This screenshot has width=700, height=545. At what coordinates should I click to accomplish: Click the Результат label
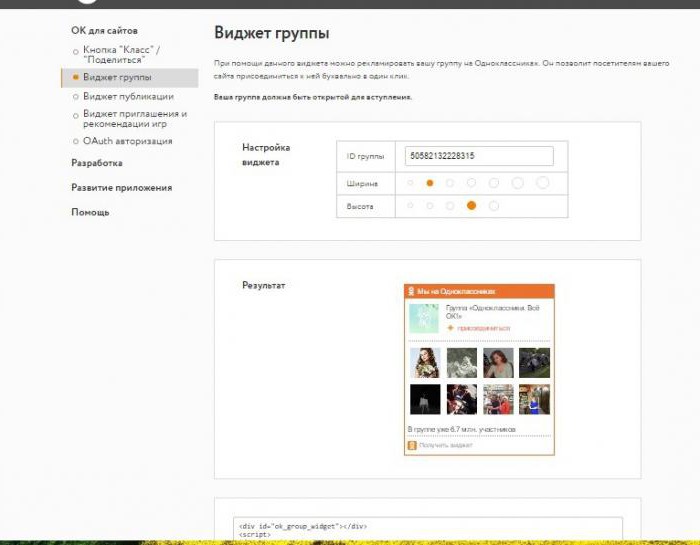click(x=263, y=285)
